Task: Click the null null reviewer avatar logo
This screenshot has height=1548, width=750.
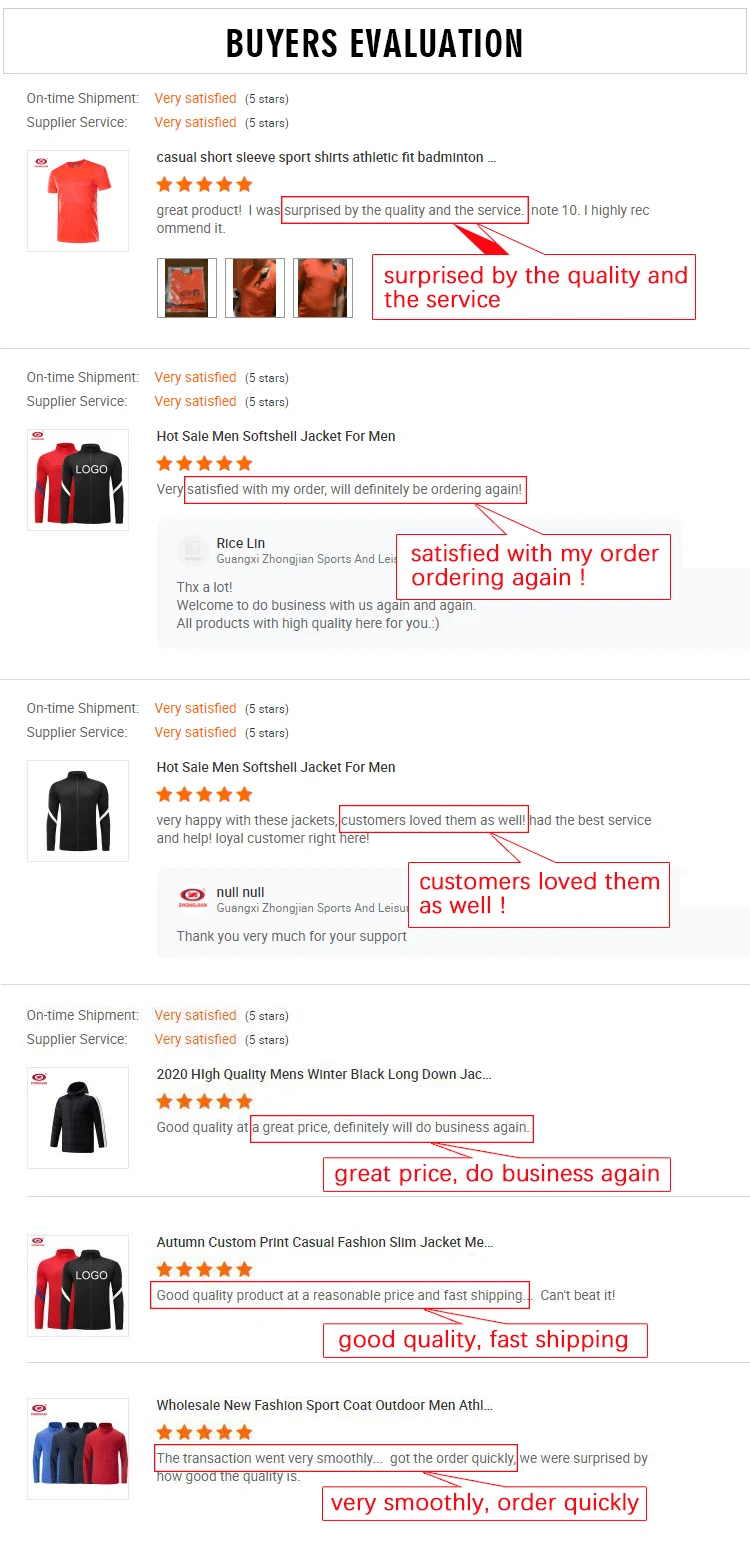Action: tap(193, 899)
